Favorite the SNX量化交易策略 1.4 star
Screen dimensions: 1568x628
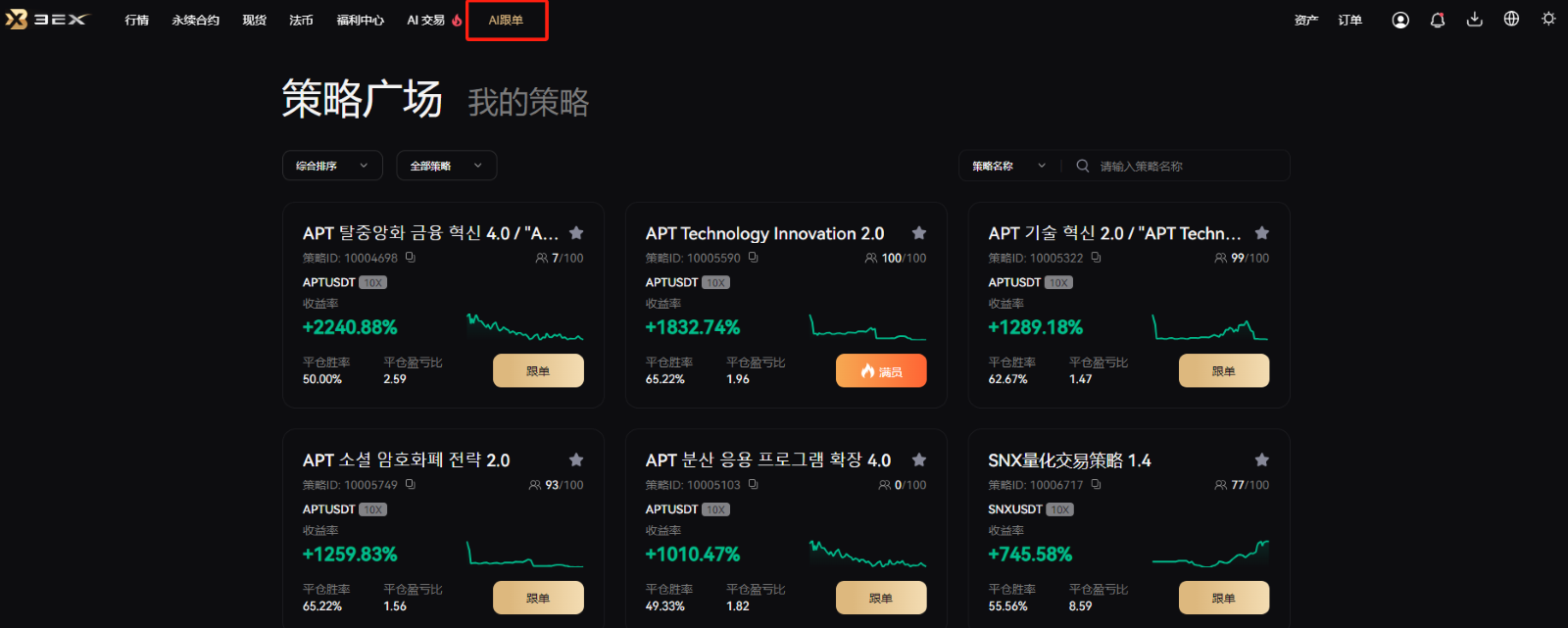click(1262, 459)
